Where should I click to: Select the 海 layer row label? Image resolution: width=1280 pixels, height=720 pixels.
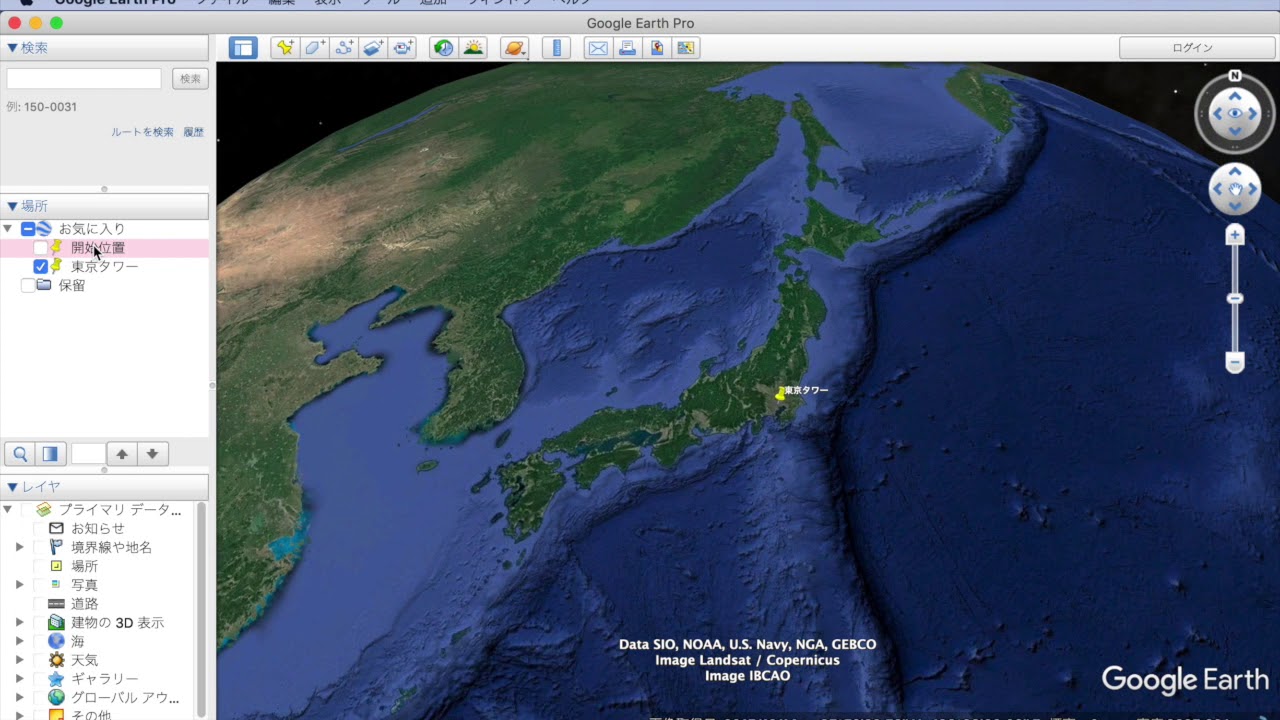coord(77,641)
